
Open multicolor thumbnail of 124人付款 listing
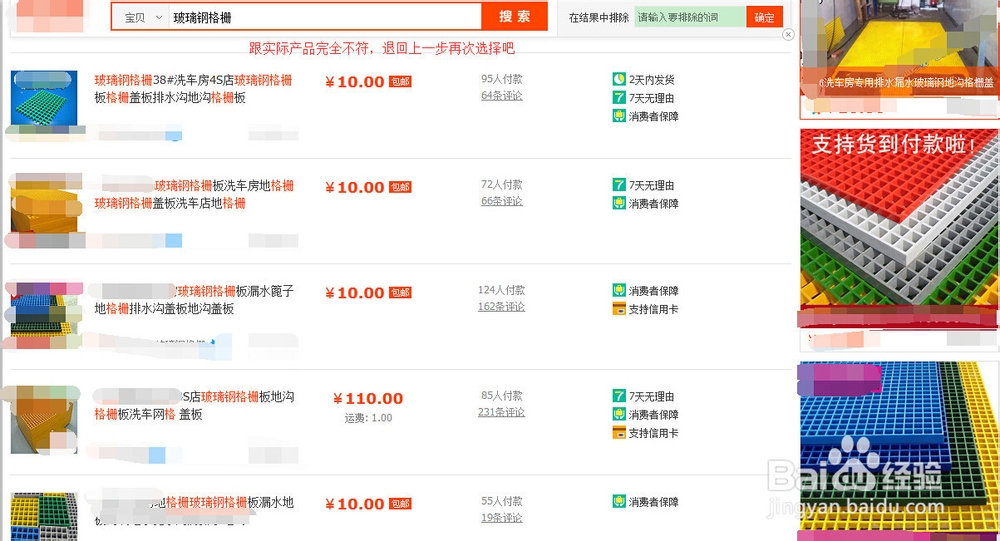(x=44, y=310)
